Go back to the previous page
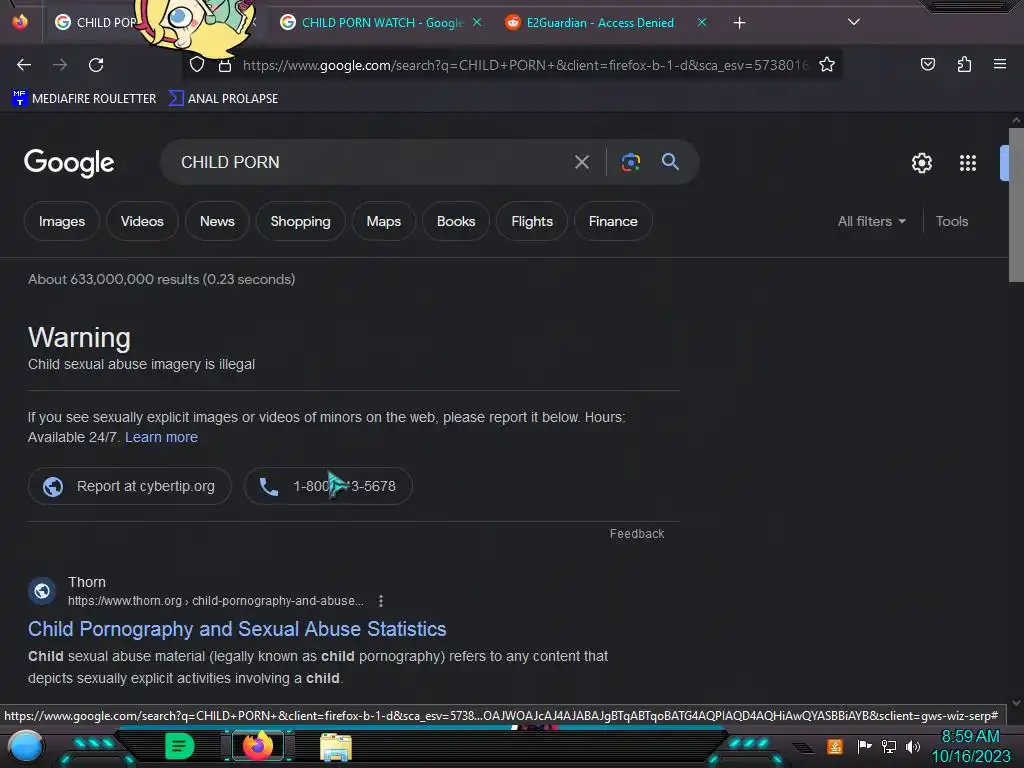Viewport: 1024px width, 768px height. pyautogui.click(x=24, y=65)
